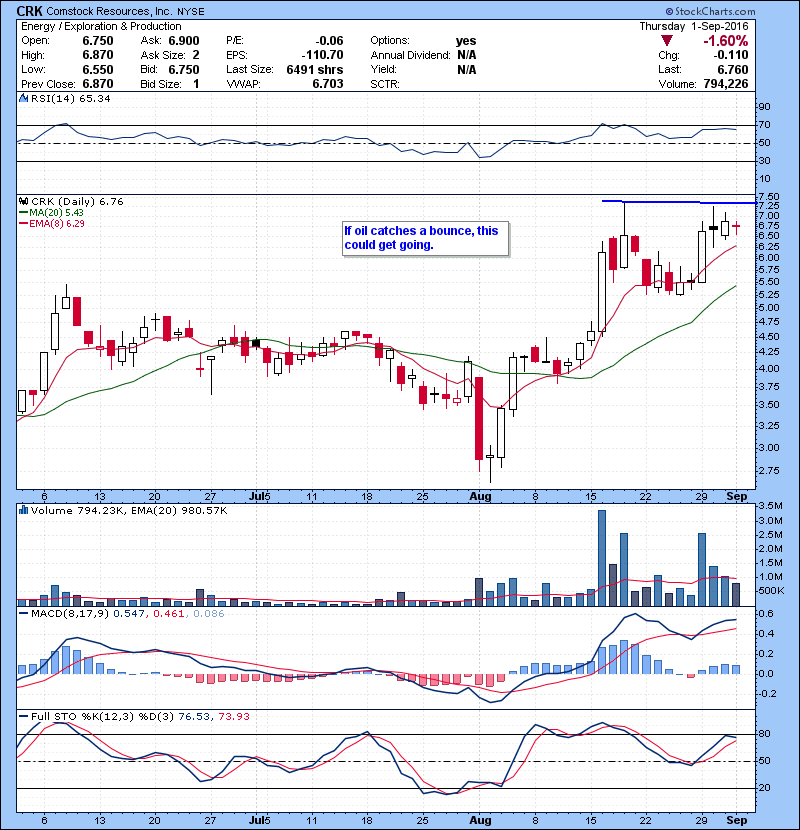Click the 7.50 price axis label
The width and height of the screenshot is (800, 830).
click(x=769, y=196)
